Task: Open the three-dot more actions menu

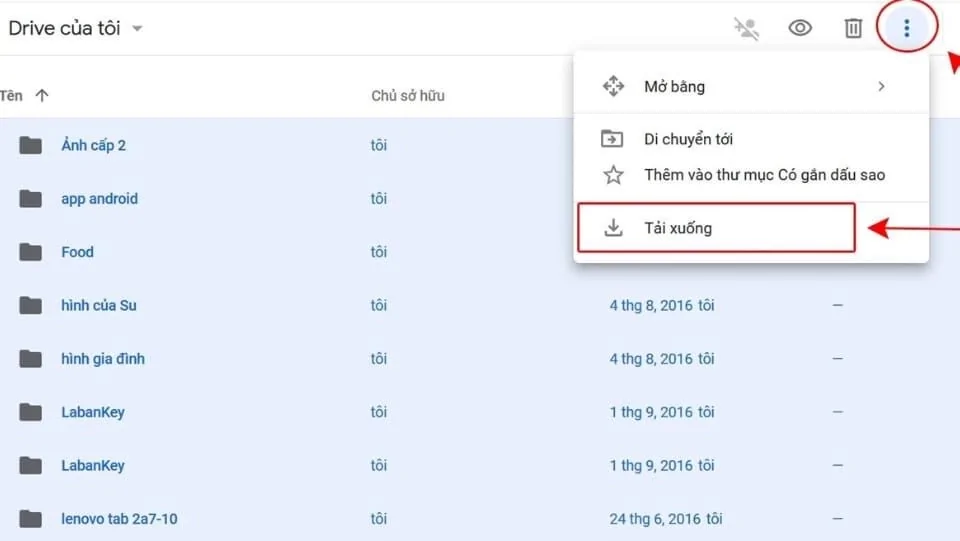Action: pyautogui.click(x=907, y=28)
